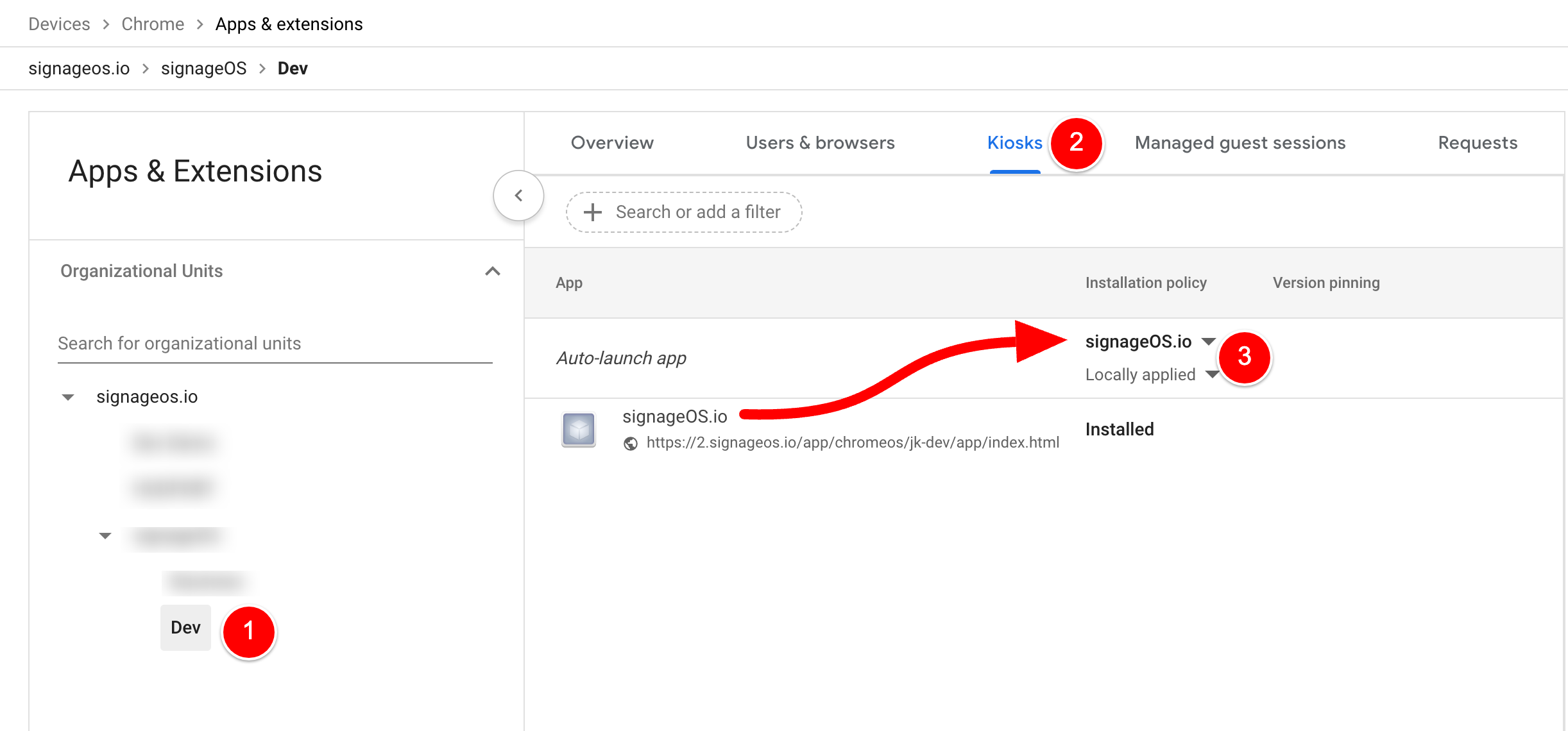Open the auto-launch app signageOS.io dropdown
Image resolution: width=1568 pixels, height=731 pixels.
point(1208,342)
